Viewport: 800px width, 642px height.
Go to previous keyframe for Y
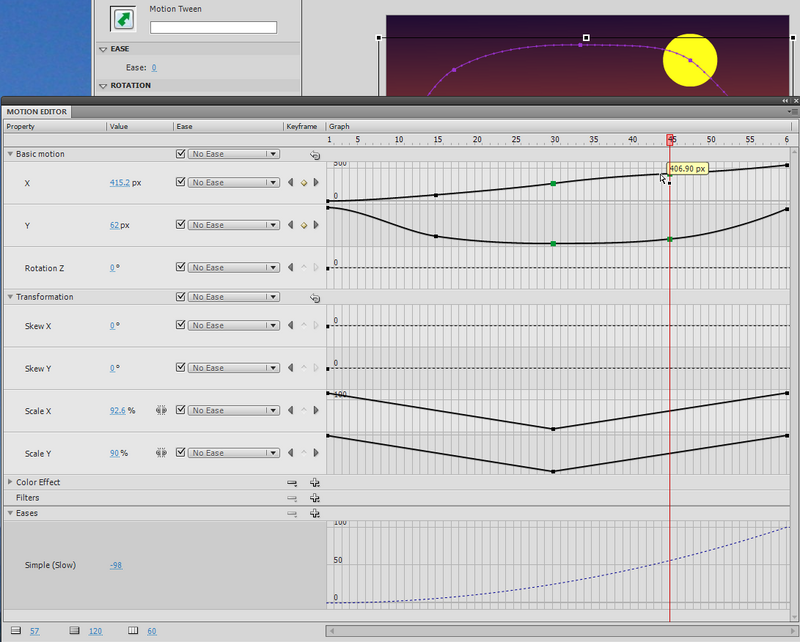point(290,226)
